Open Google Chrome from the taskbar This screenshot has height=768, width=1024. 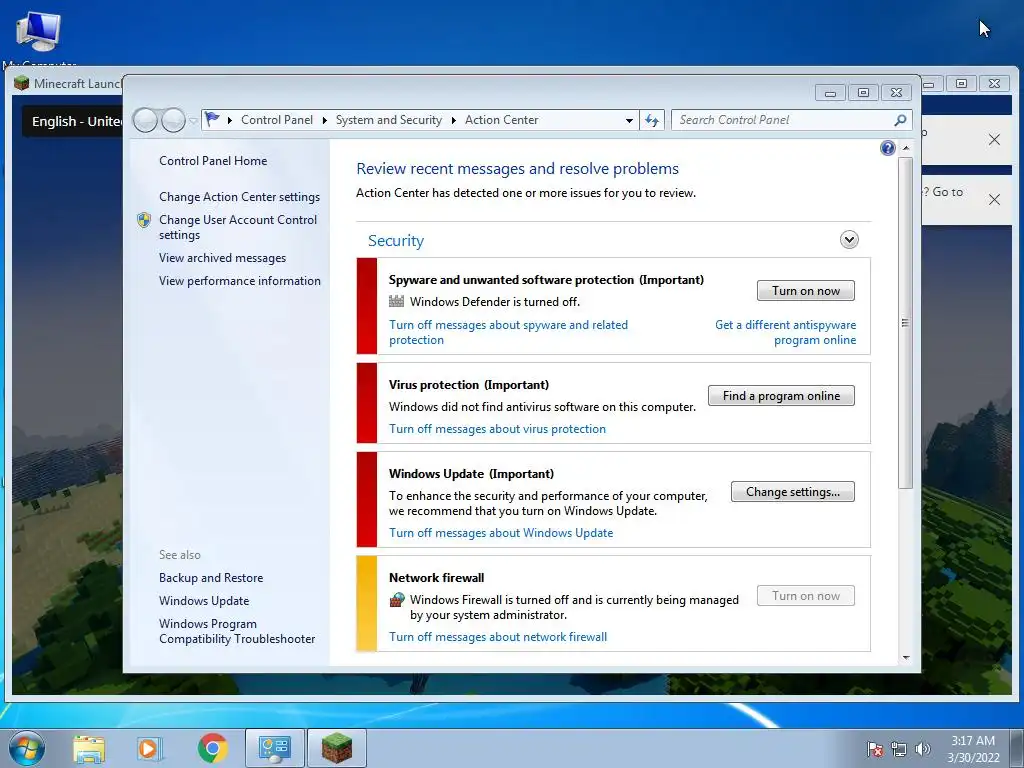212,748
